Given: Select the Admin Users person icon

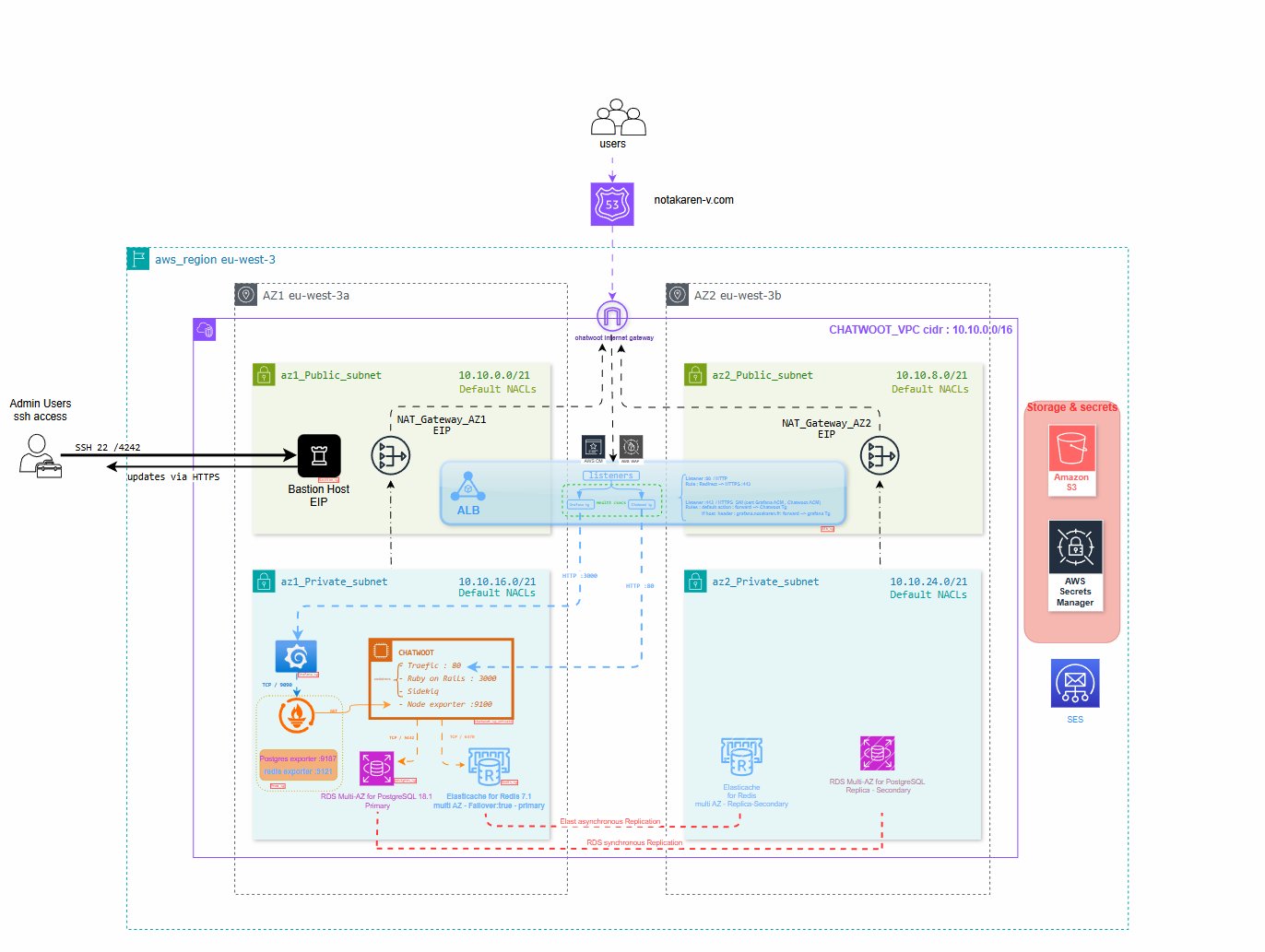Looking at the screenshot, I should click(x=40, y=455).
